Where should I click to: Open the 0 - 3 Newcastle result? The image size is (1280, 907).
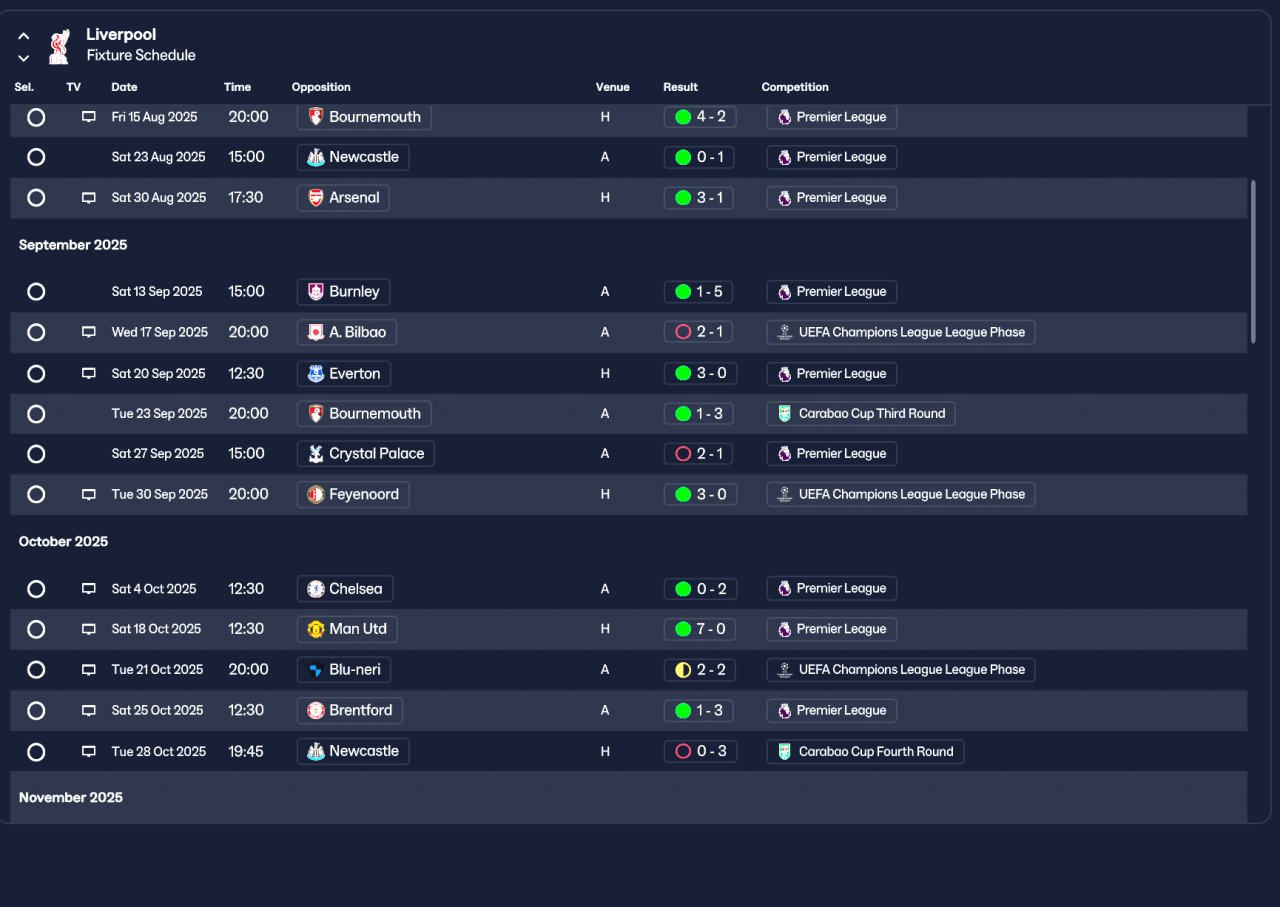(699, 751)
